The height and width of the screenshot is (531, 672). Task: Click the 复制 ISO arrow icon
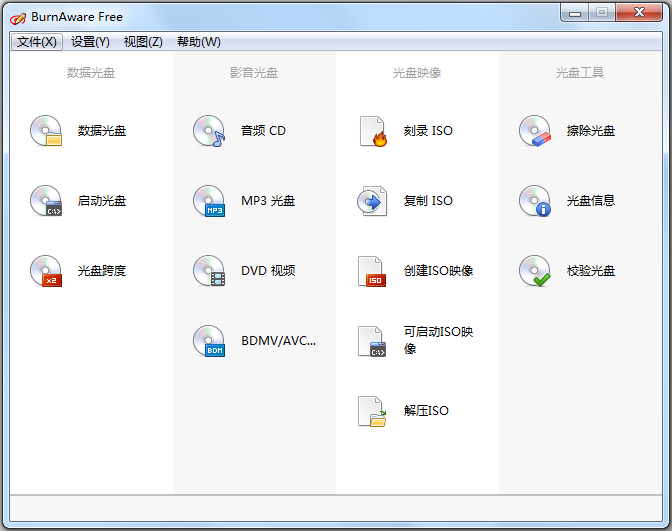point(372,201)
